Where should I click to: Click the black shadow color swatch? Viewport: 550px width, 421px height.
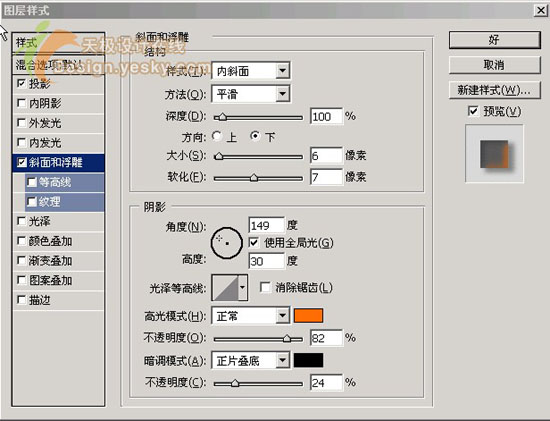(308, 360)
